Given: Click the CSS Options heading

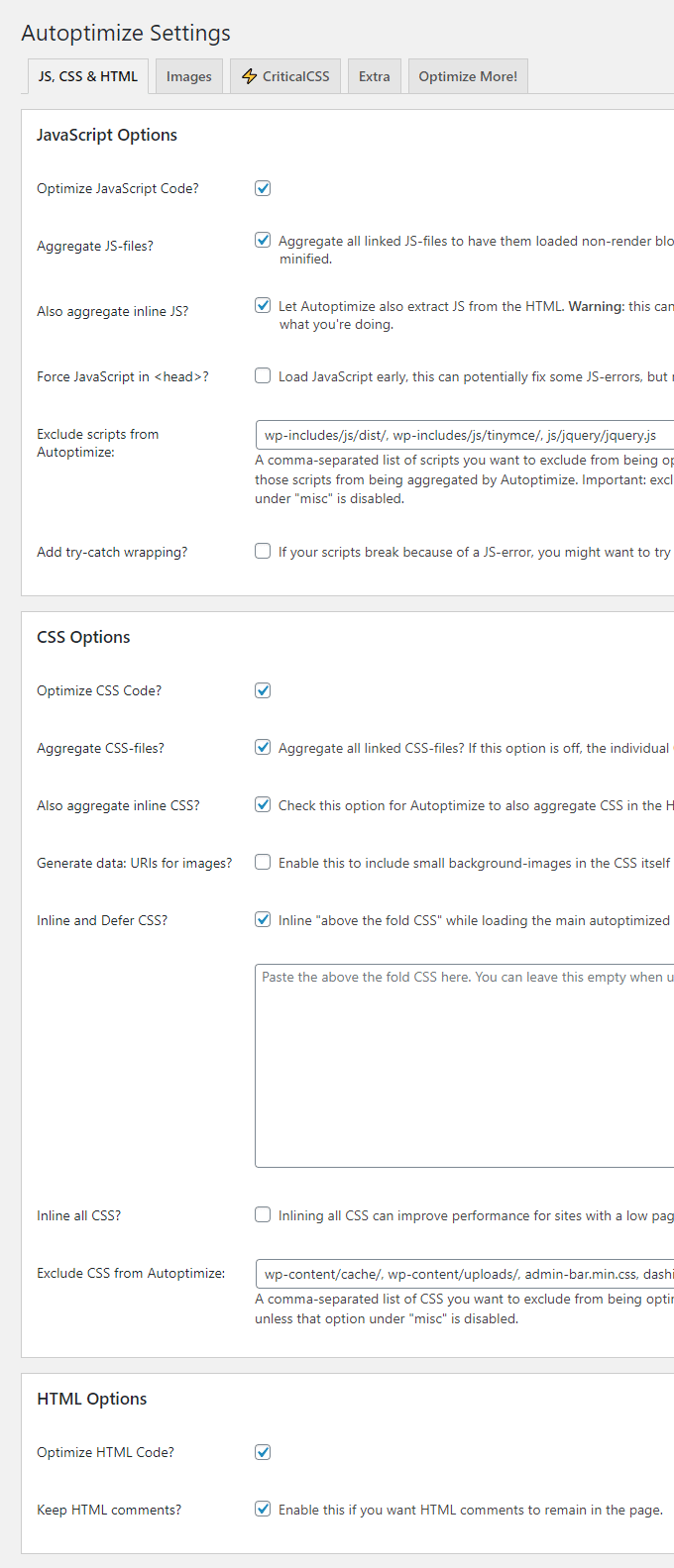Looking at the screenshot, I should tap(83, 637).
